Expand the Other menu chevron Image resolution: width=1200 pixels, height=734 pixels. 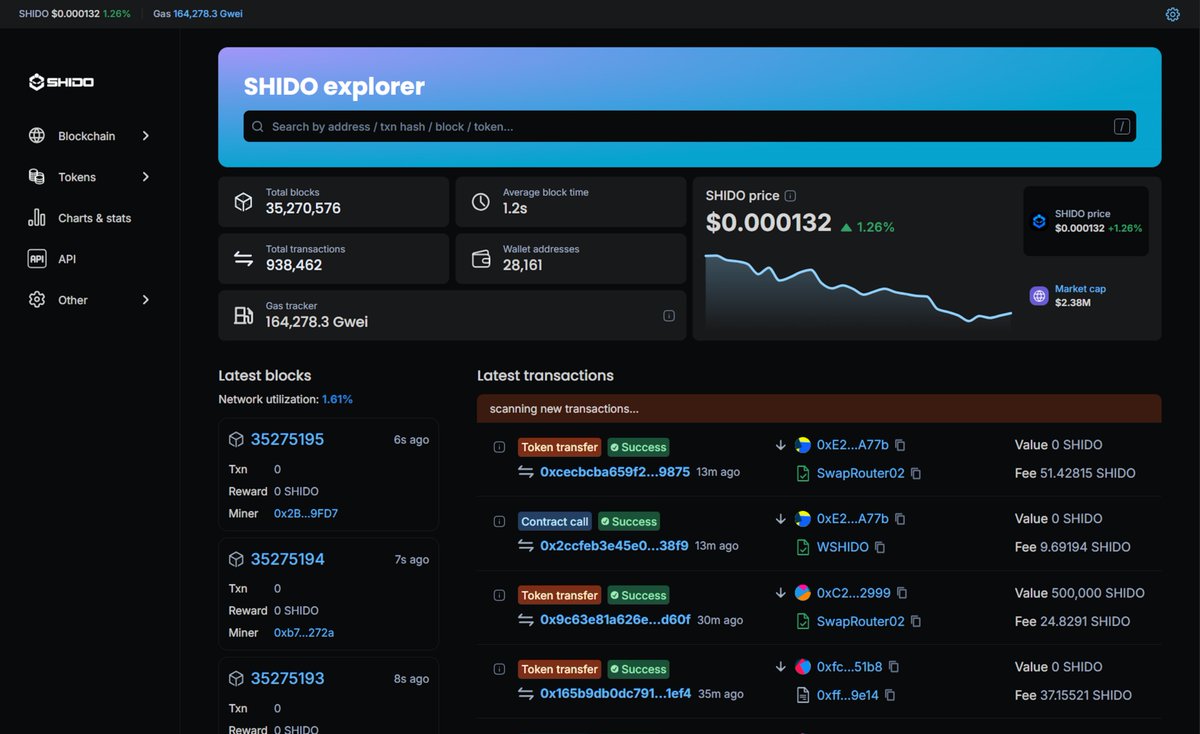point(145,299)
